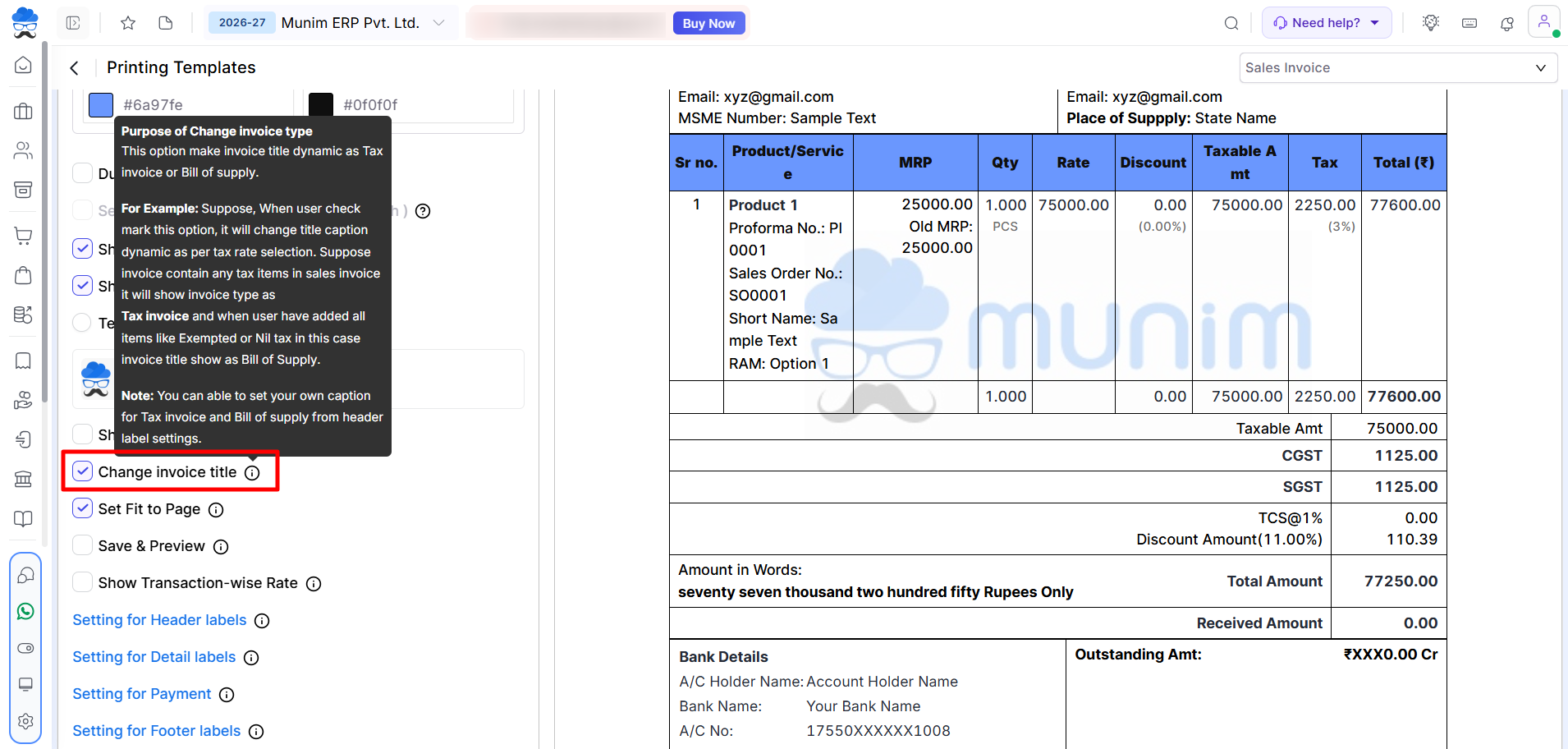Viewport: 1568px width, 749px height.
Task: Click info icon beside Setting for Header labels
Action: 262,621
